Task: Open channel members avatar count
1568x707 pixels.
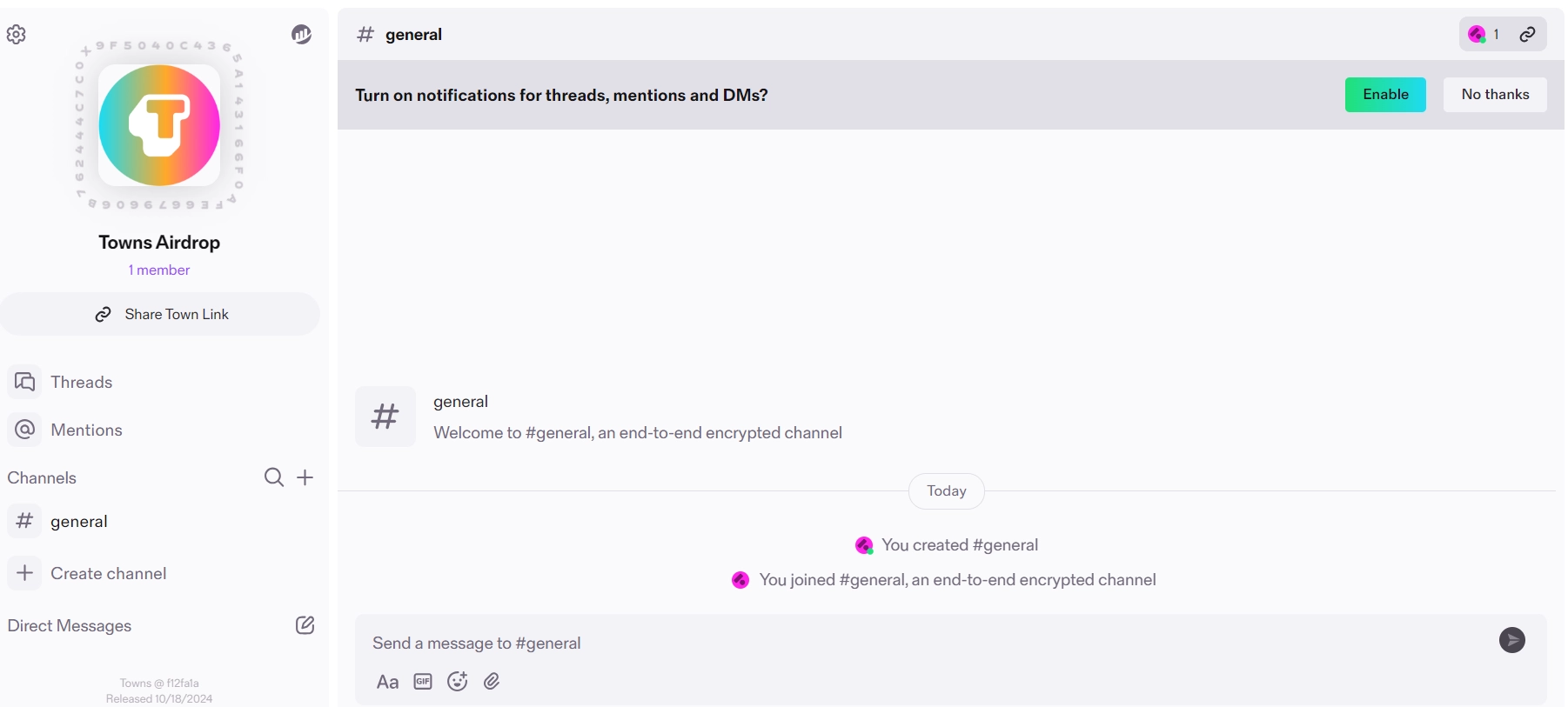Action: (1484, 35)
